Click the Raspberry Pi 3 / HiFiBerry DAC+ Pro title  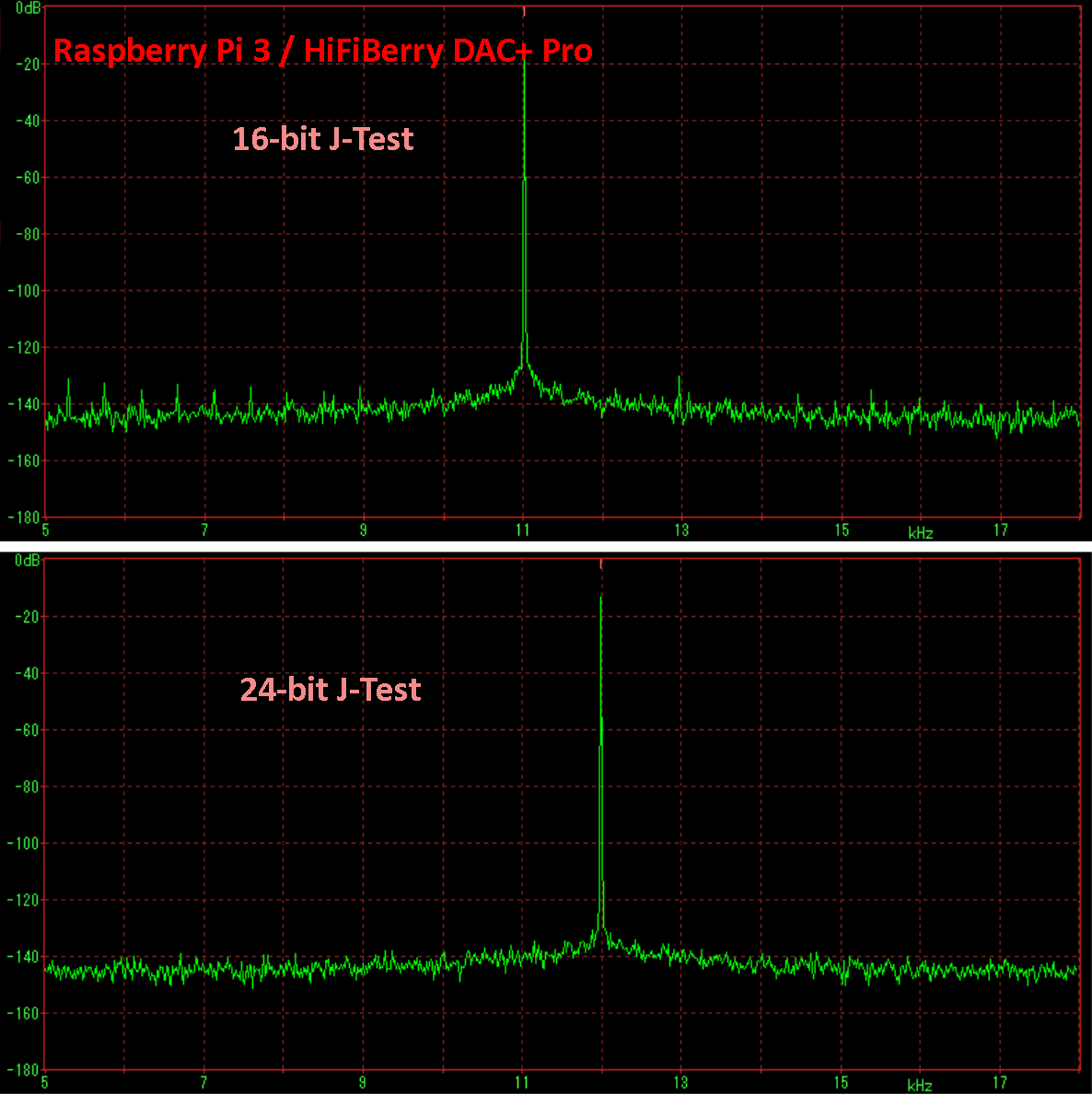tap(322, 51)
